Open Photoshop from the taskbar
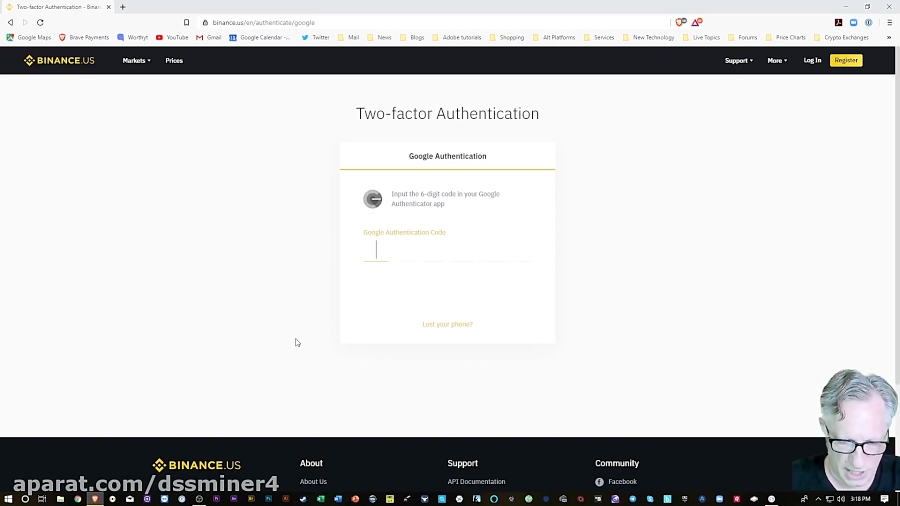Screen dimensions: 900x506 coord(268,499)
